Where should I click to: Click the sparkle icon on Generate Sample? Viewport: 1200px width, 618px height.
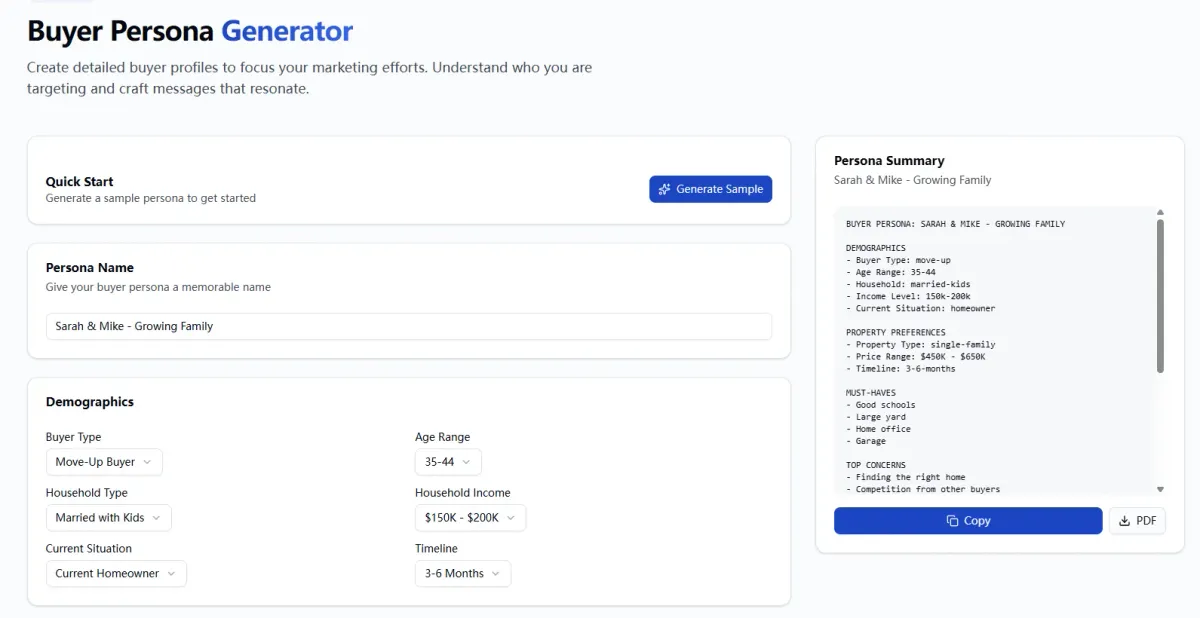665,189
